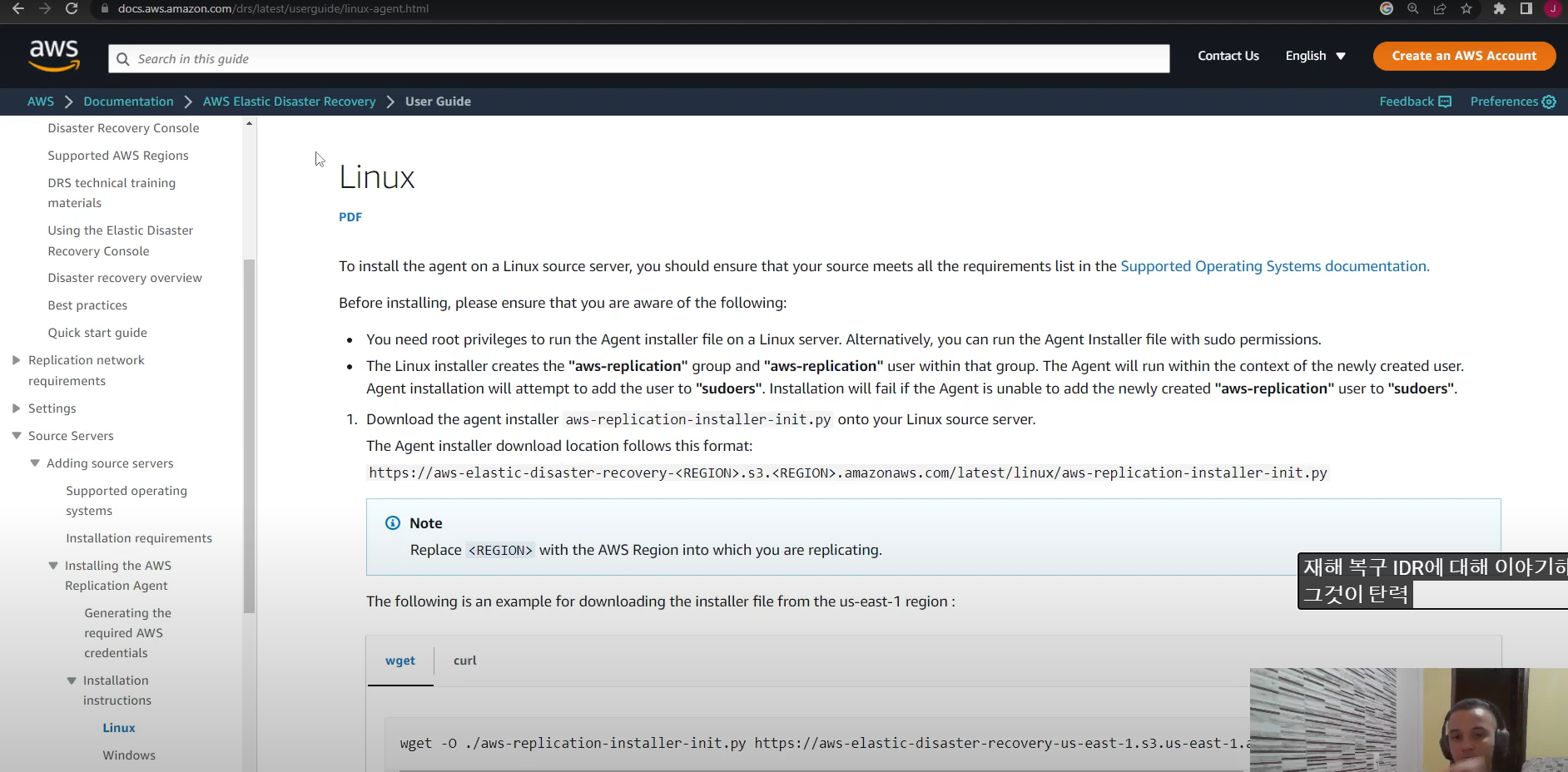1568x772 pixels.
Task: Select Linux in the sidebar
Action: tap(119, 728)
